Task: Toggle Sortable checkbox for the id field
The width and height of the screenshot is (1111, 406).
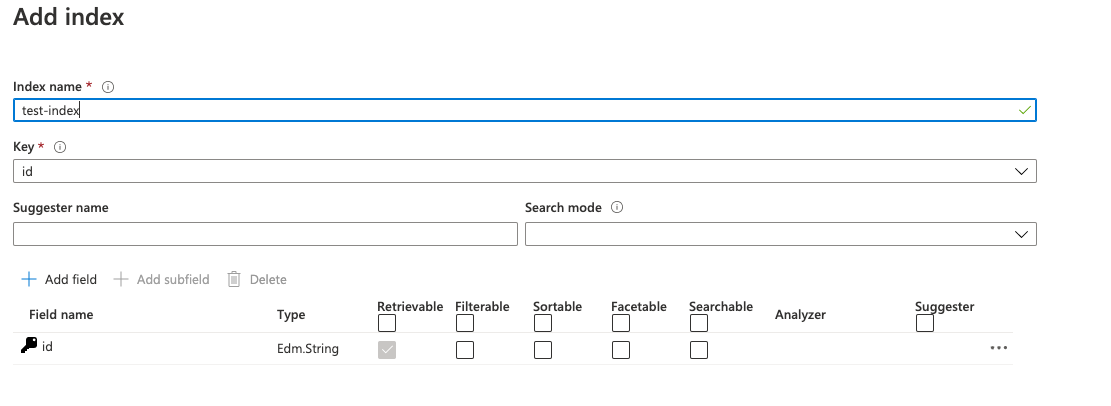Action: coord(543,350)
